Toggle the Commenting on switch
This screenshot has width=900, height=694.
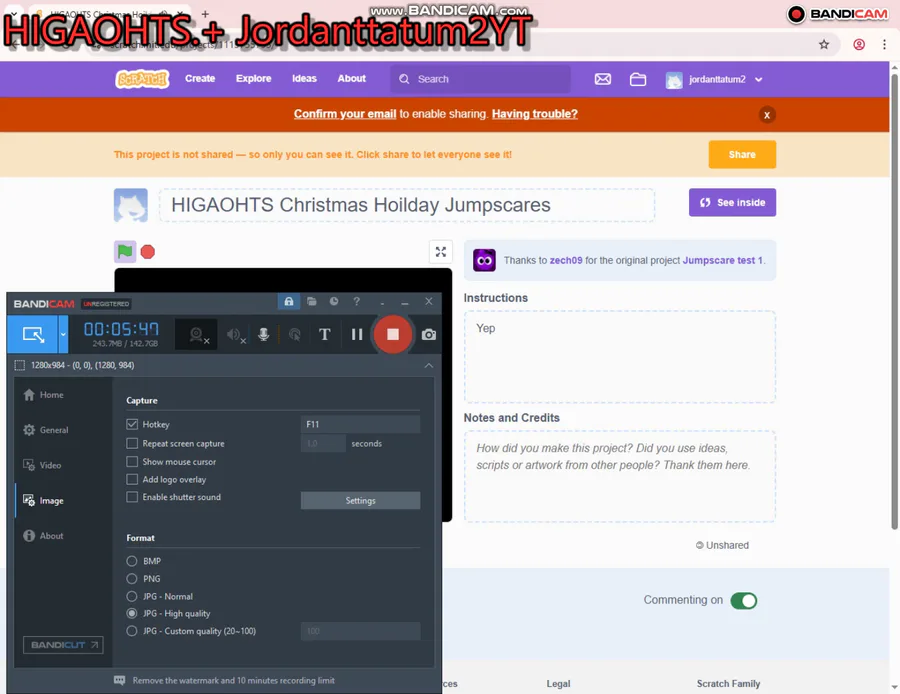pos(743,600)
